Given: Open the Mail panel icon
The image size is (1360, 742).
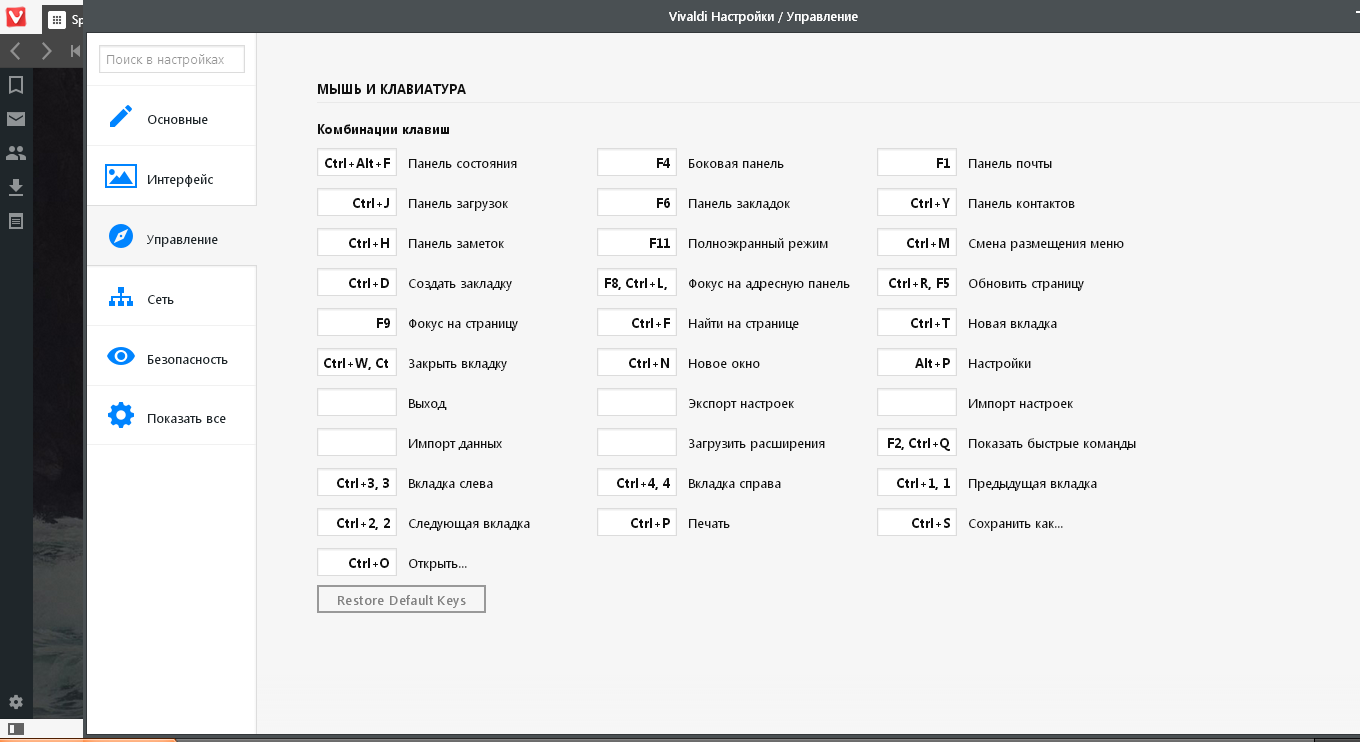Looking at the screenshot, I should [16, 119].
